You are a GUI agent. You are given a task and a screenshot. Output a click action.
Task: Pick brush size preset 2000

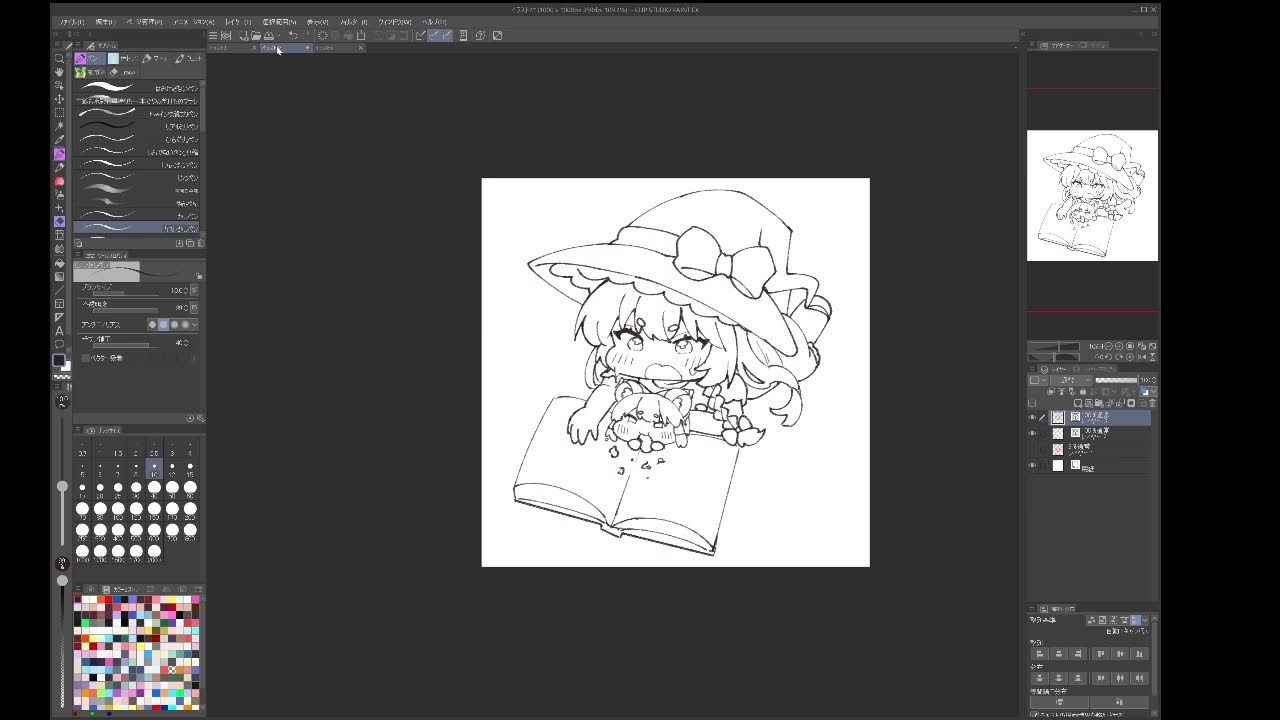154,553
